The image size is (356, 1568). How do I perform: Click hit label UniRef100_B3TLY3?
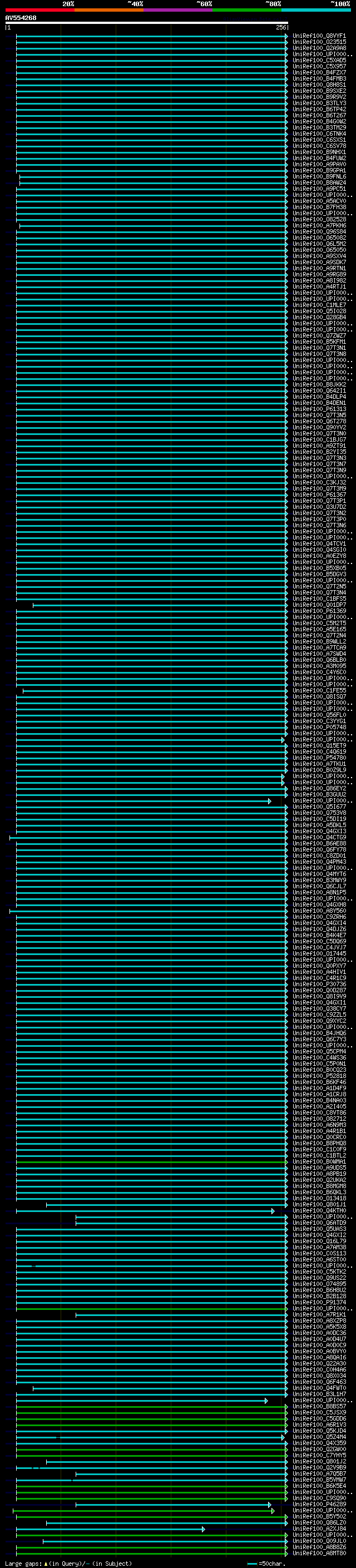[x=319, y=103]
